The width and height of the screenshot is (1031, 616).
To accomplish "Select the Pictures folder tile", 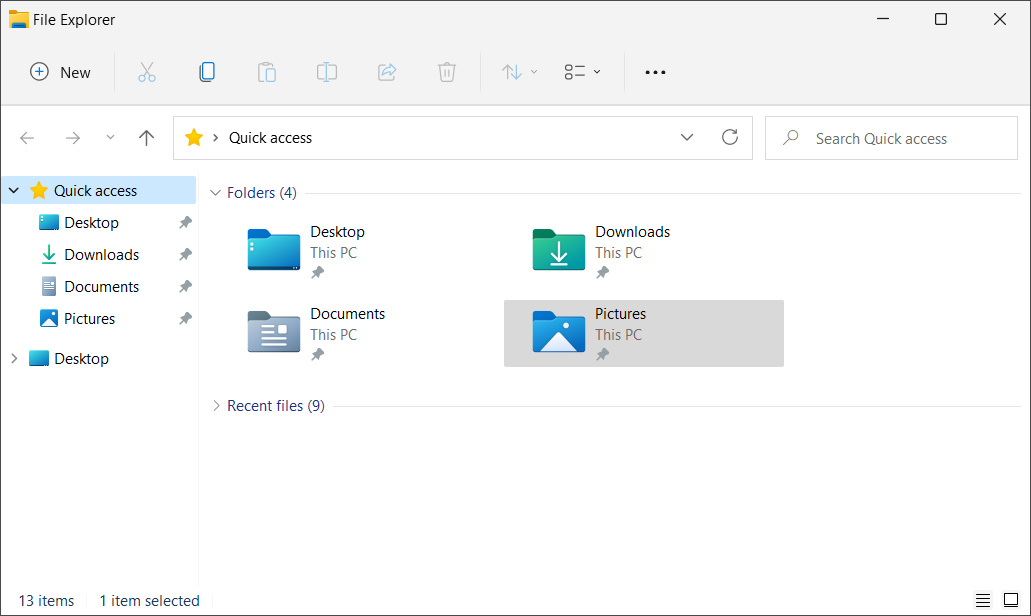I will [644, 333].
